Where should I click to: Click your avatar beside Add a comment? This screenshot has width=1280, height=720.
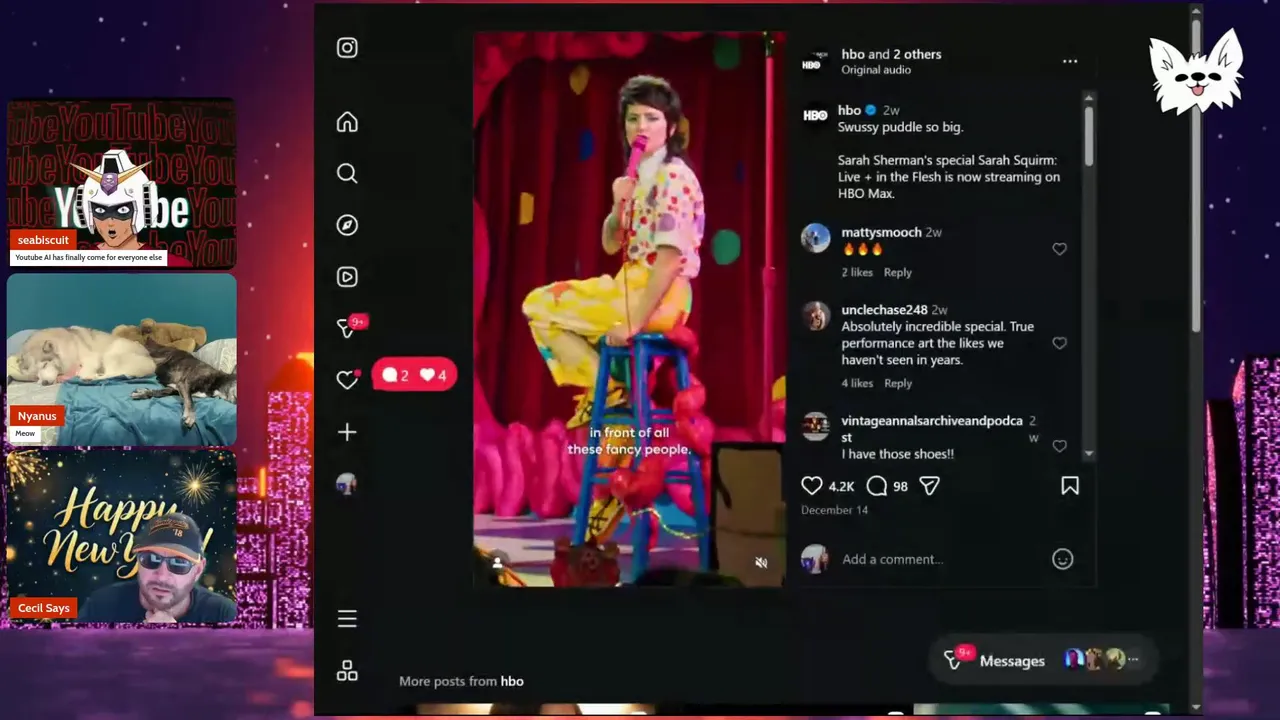[815, 559]
